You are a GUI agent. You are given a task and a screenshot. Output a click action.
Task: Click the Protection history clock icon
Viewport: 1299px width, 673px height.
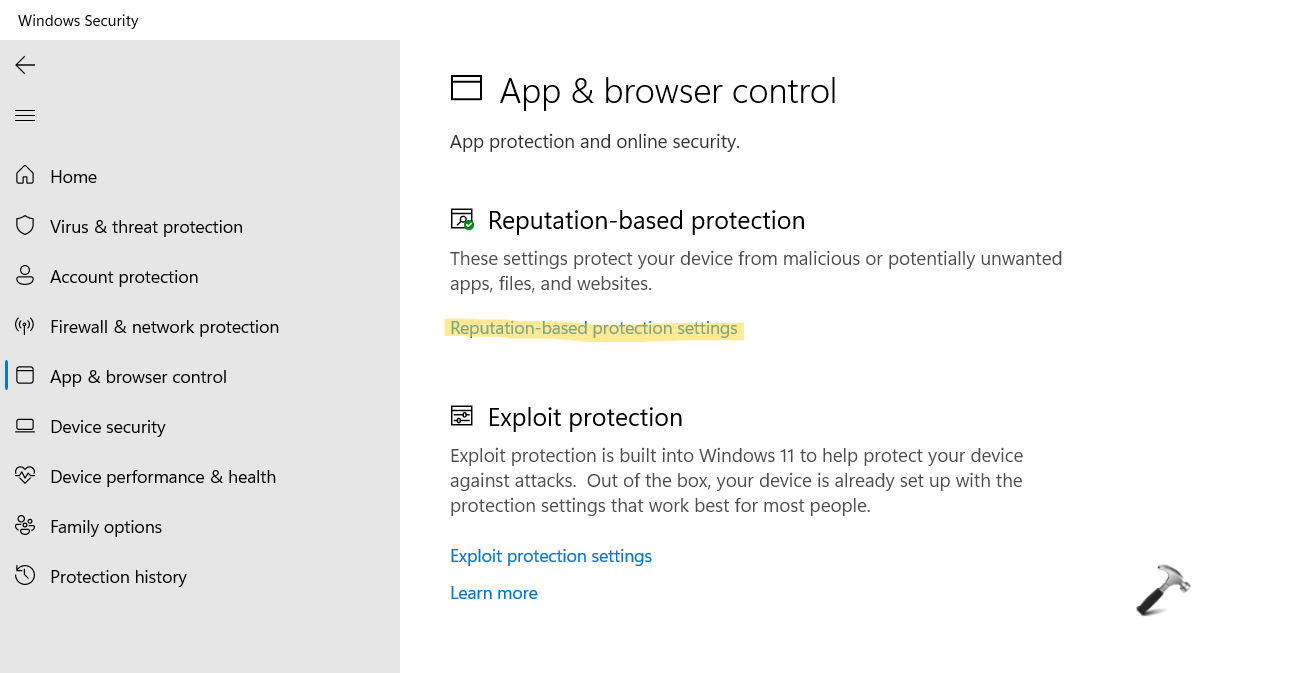pos(26,576)
